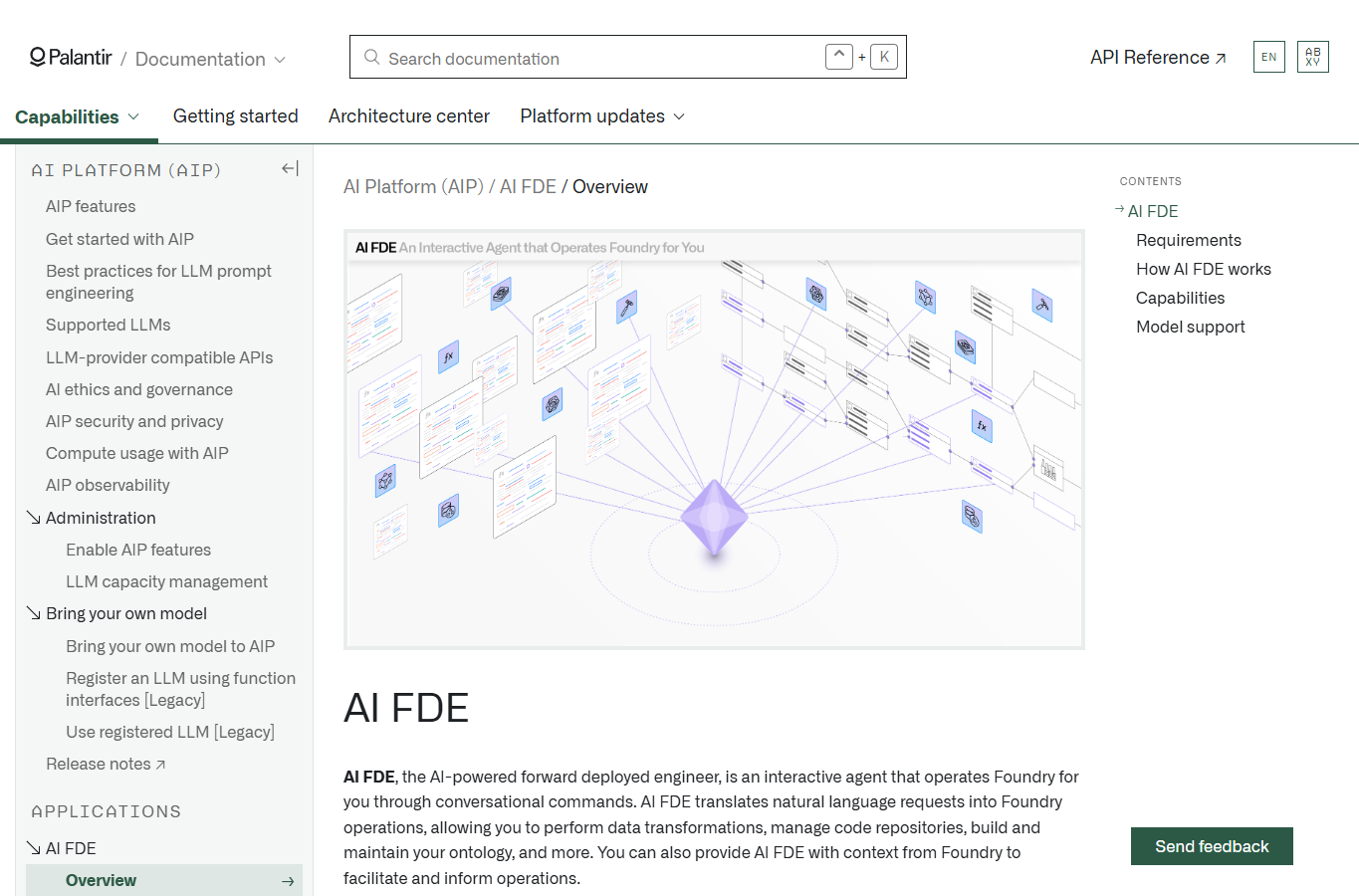
Task: Click the search magnifier icon
Action: (x=372, y=58)
